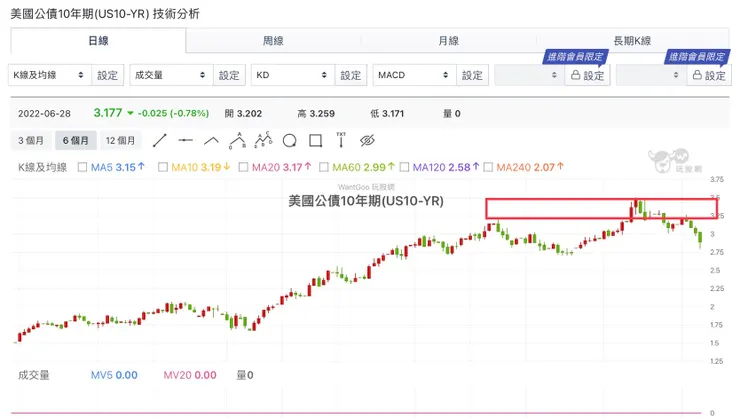The width and height of the screenshot is (740, 418).
Task: Select the three-point AB wave tool
Action: tap(237, 141)
